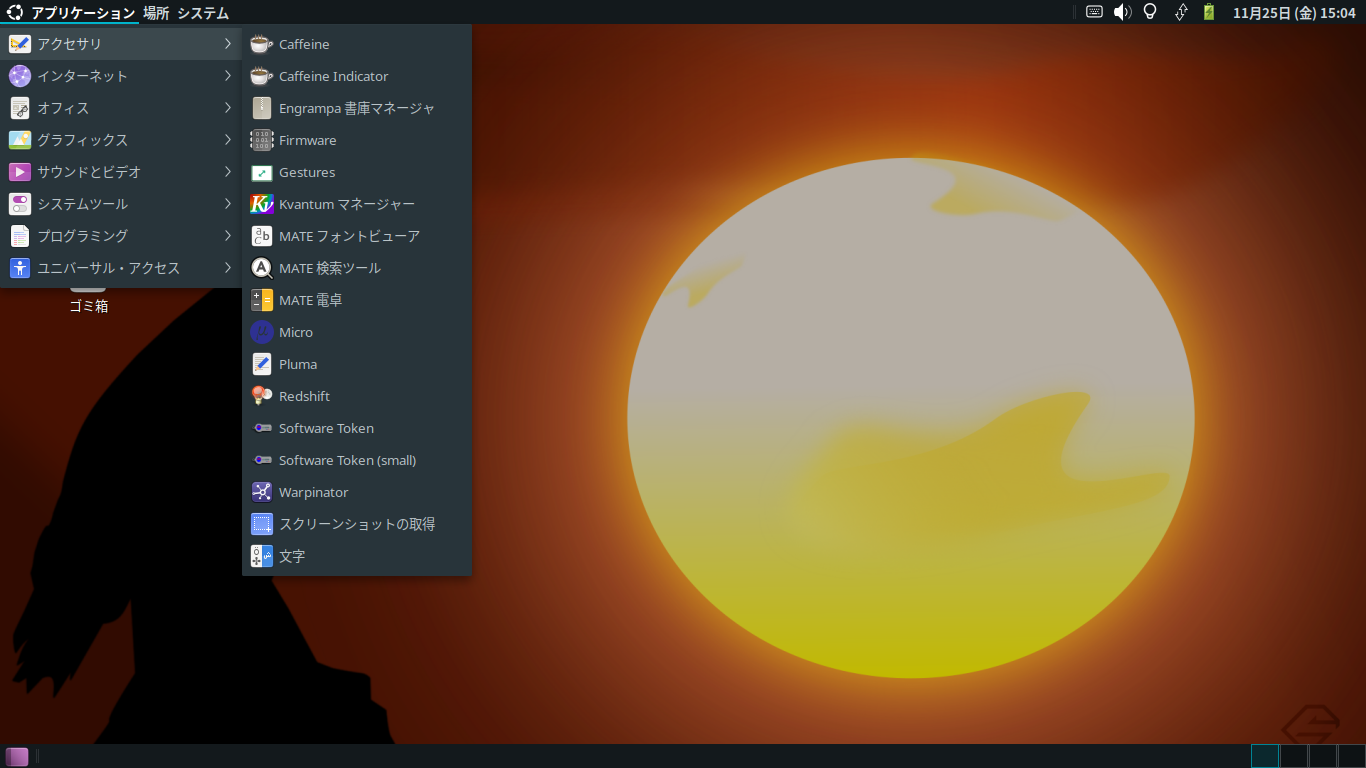Click the MATE 電卓 calculator icon
The height and width of the screenshot is (768, 1366).
click(x=261, y=300)
